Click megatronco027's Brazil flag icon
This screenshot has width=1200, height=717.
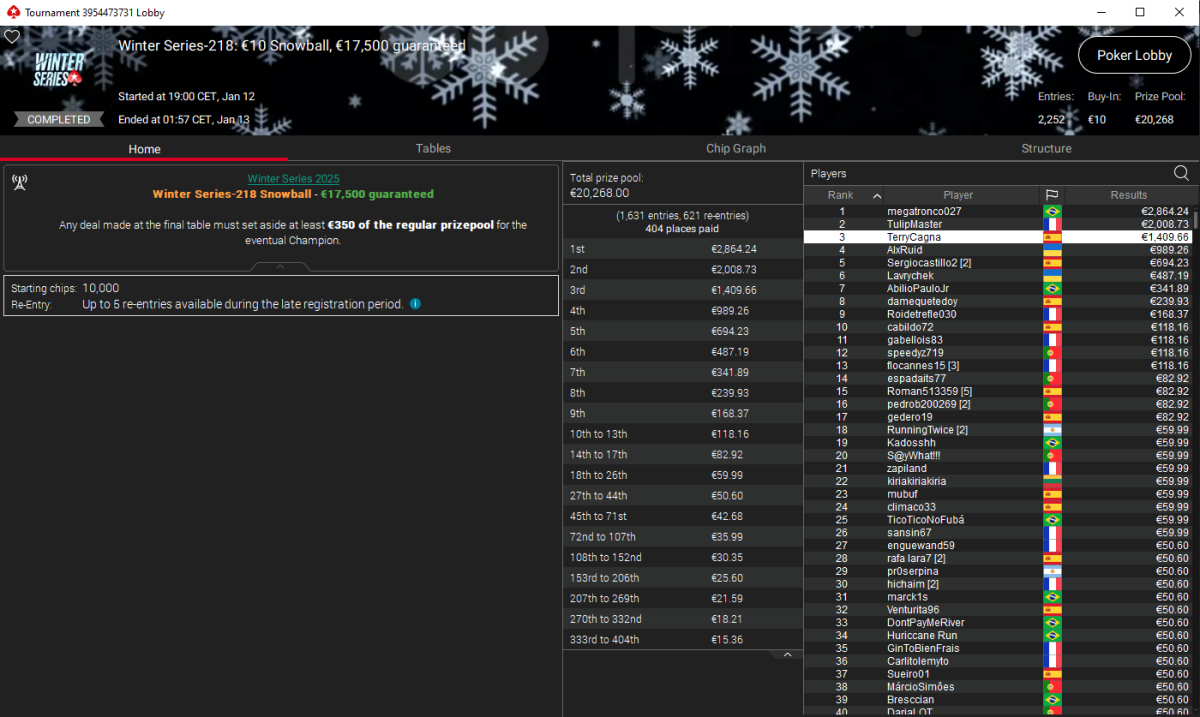click(x=1052, y=212)
